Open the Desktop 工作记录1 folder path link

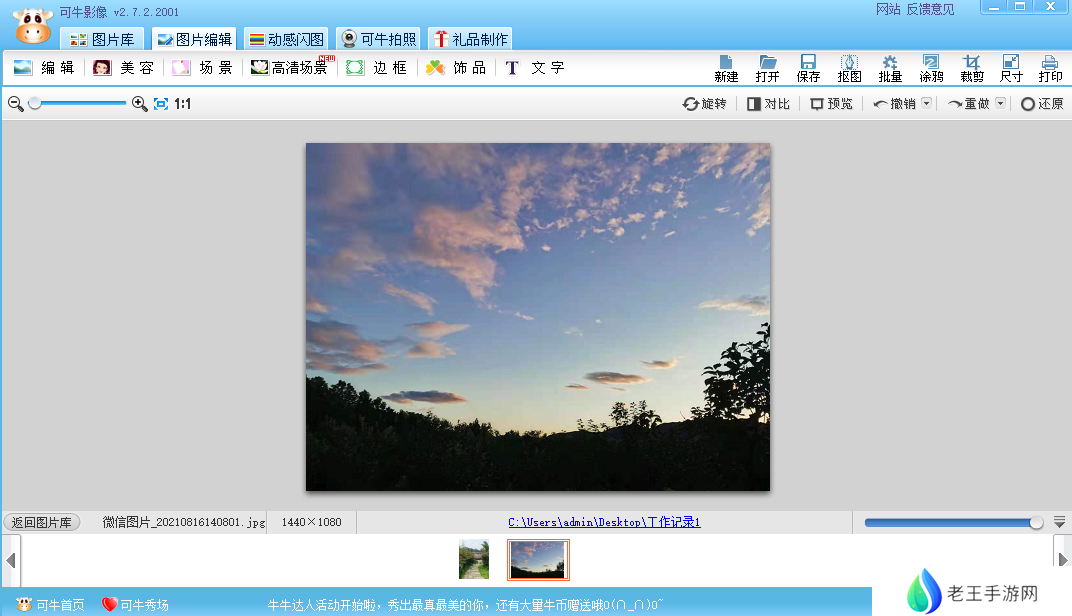pyautogui.click(x=604, y=522)
